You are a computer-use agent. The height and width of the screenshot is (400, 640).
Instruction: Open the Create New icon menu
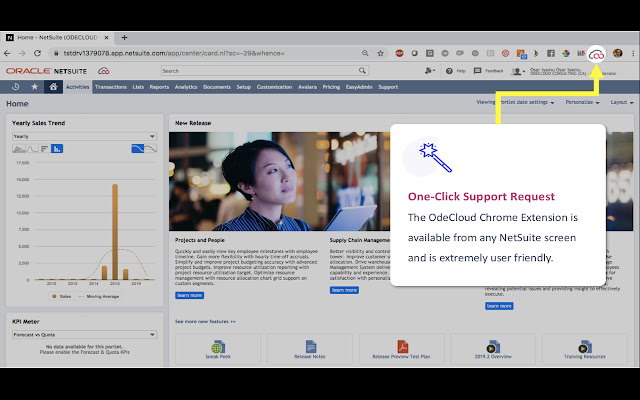tap(429, 71)
